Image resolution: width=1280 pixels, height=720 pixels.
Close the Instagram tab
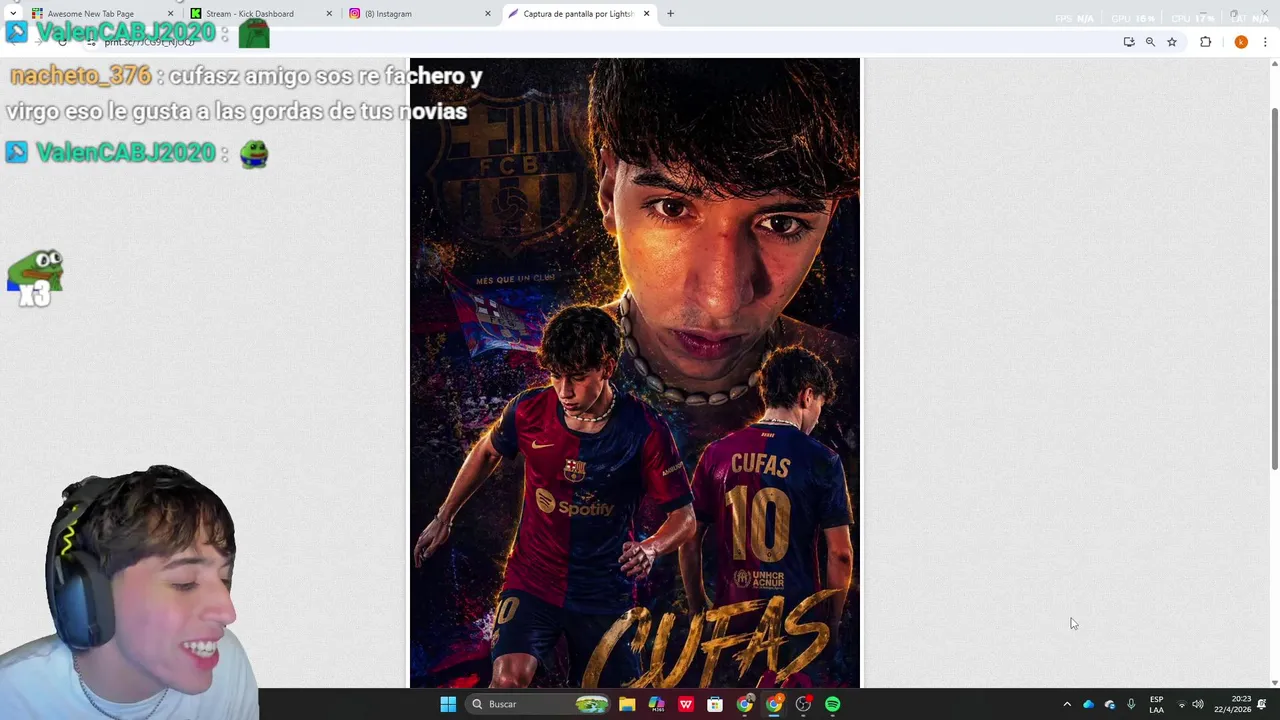click(488, 14)
